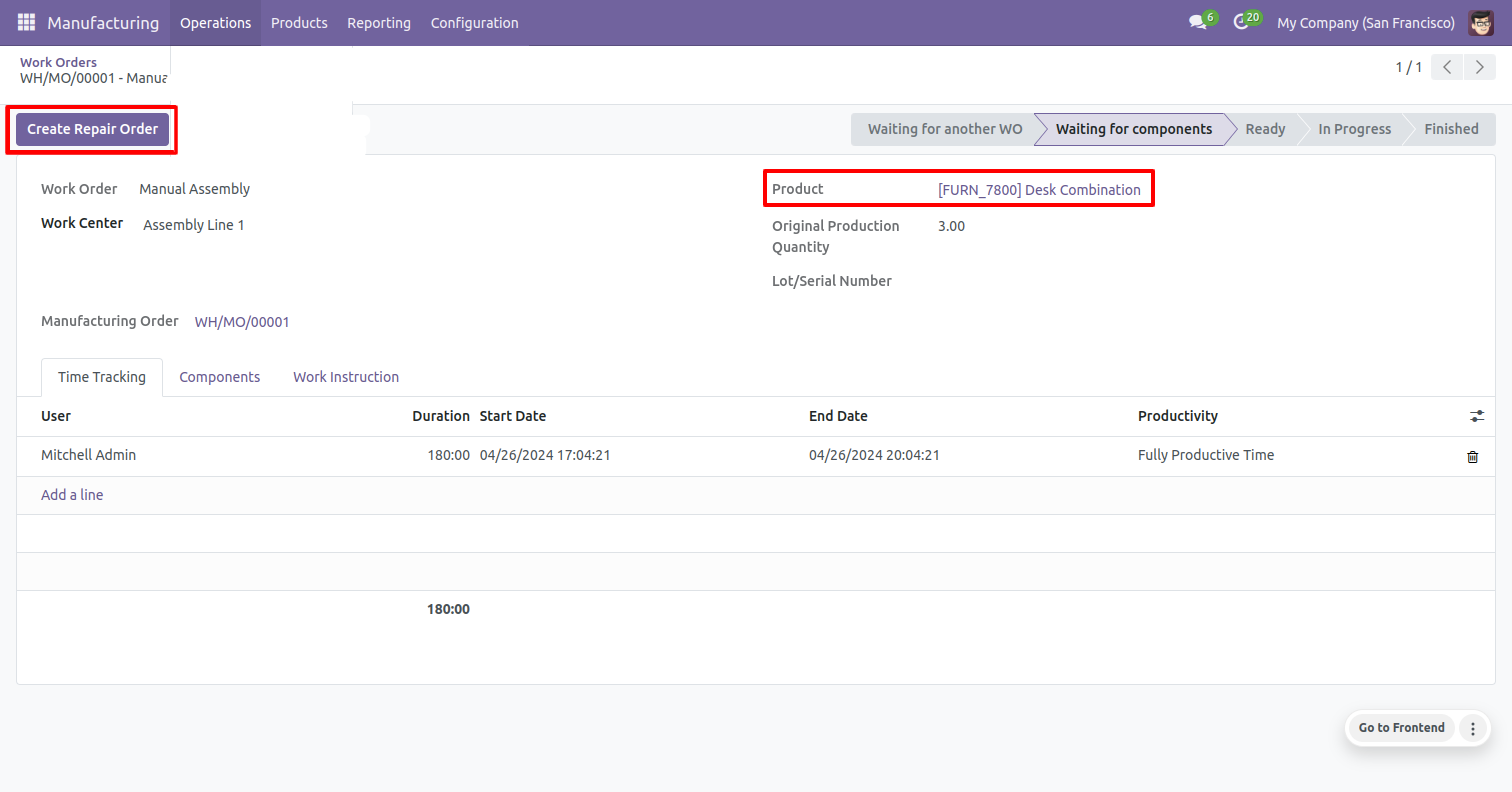Open the FURN_7800 Desk Combination product link
Image resolution: width=1512 pixels, height=792 pixels.
pos(1039,189)
